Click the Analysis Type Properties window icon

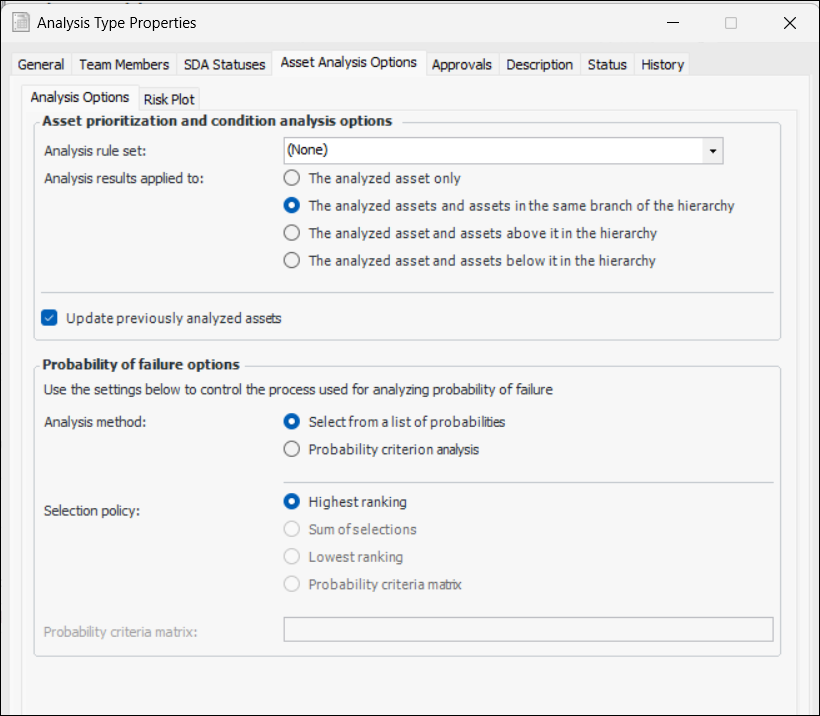click(19, 23)
